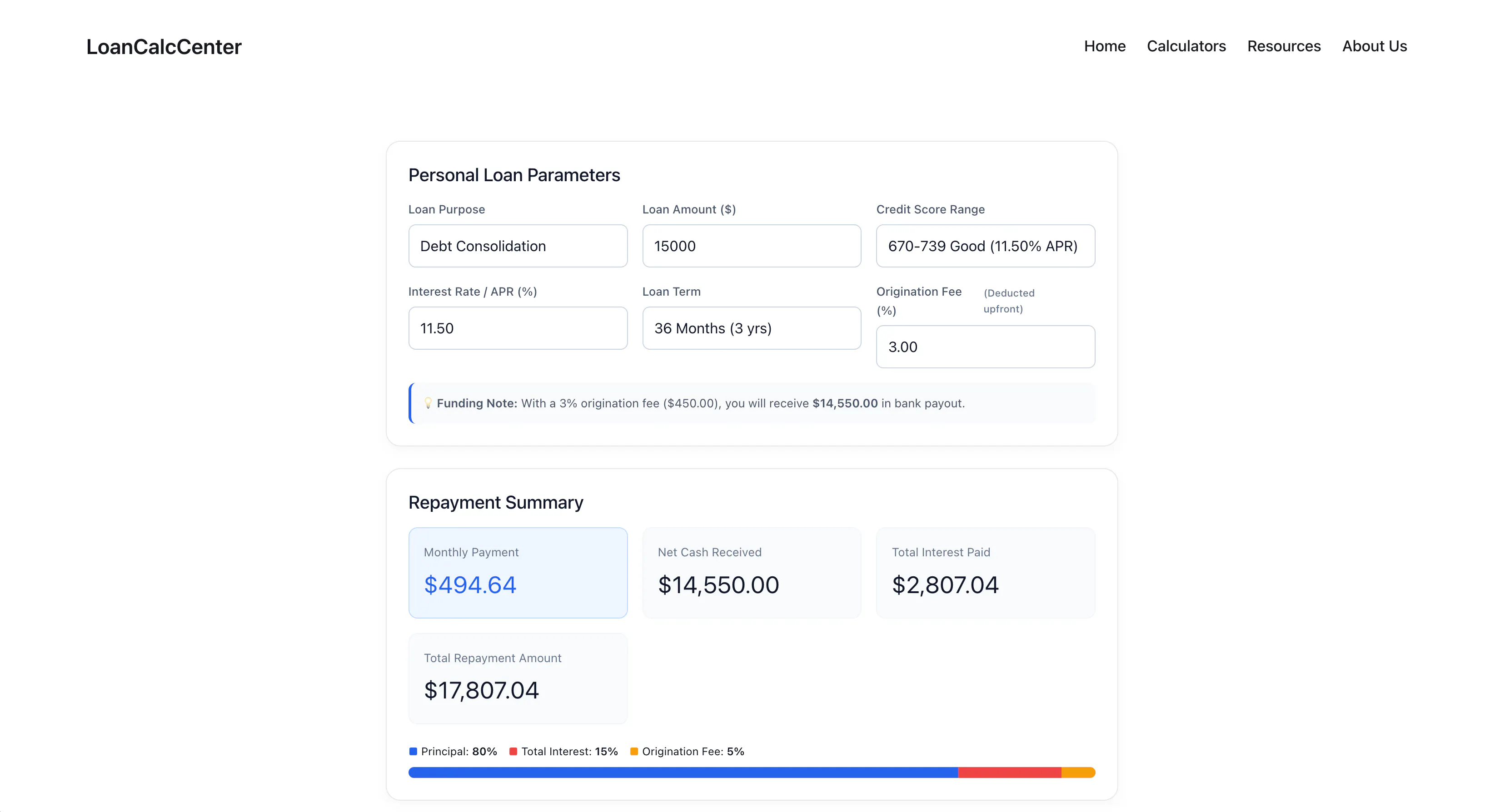
Task: Open the Resources nav item
Action: click(1284, 46)
